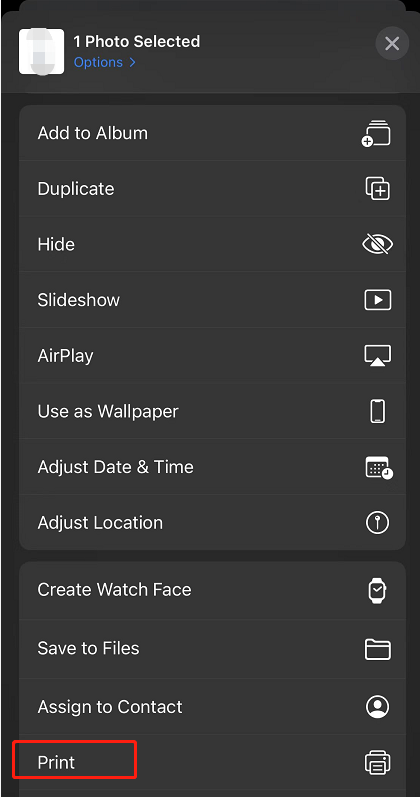Open the Options link under photo count

coord(98,63)
